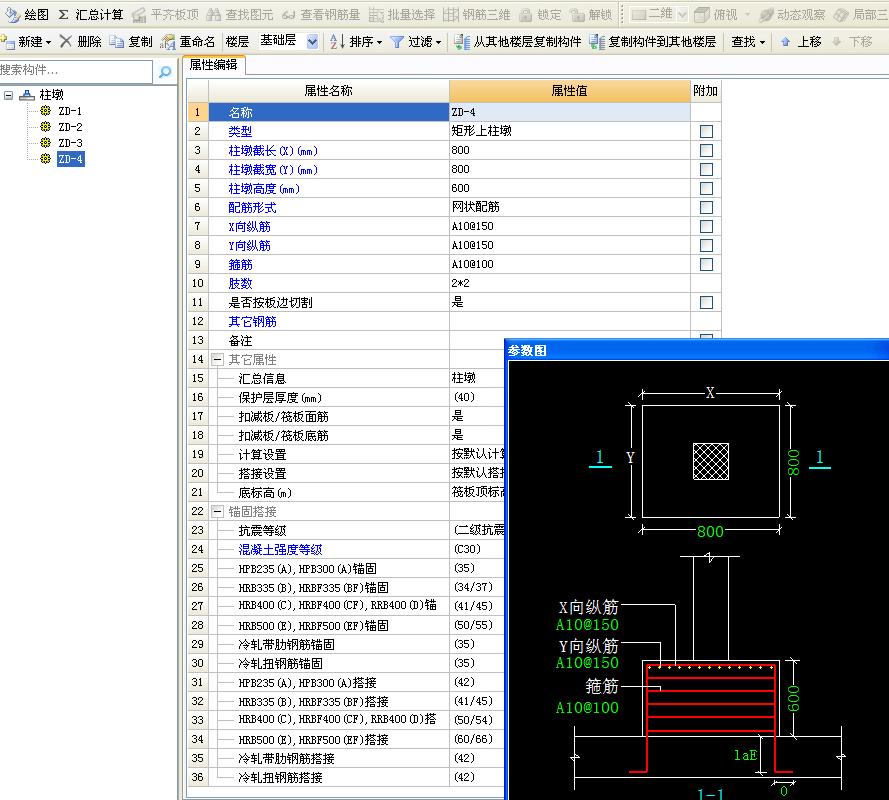Click the A10@100 label in 参数图
Screen dimensions: 889x800
(587, 708)
